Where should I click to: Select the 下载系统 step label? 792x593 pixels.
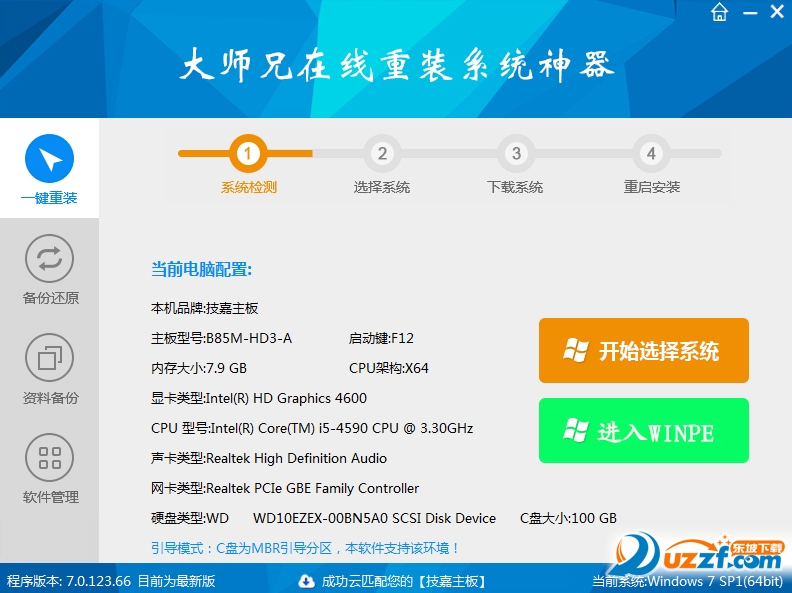point(515,187)
